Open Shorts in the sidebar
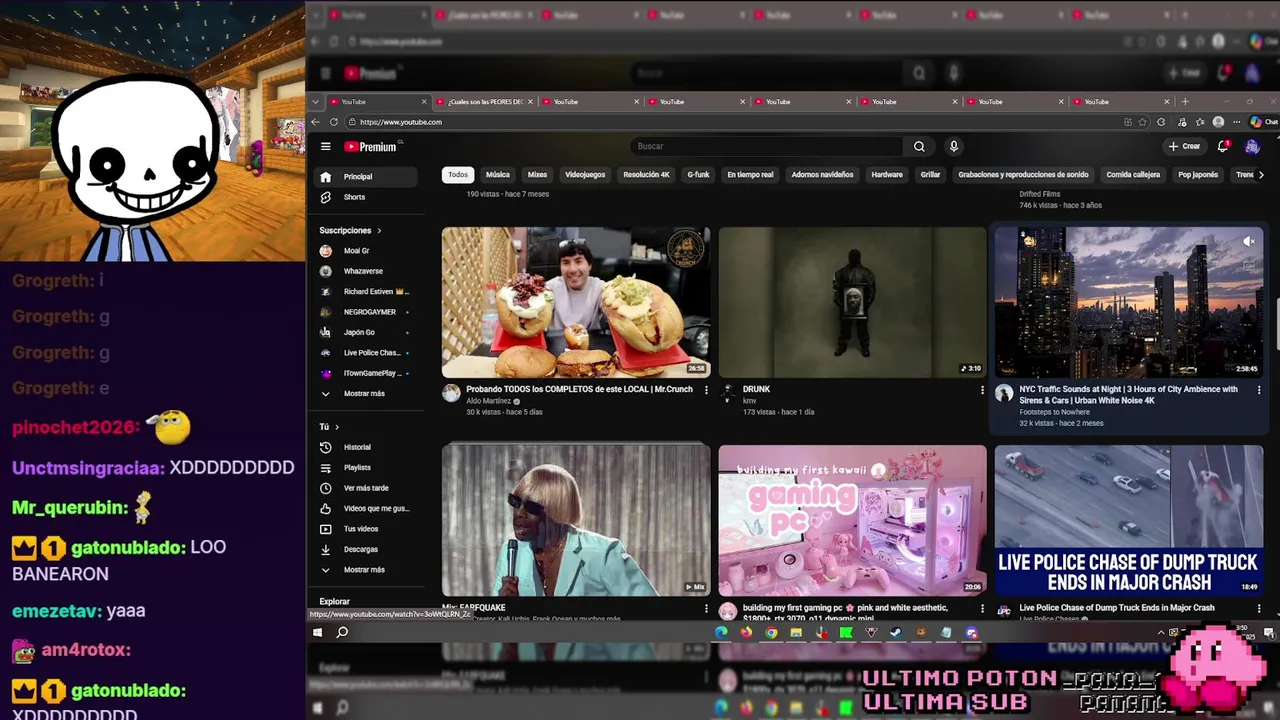The width and height of the screenshot is (1280, 720). coord(364,197)
